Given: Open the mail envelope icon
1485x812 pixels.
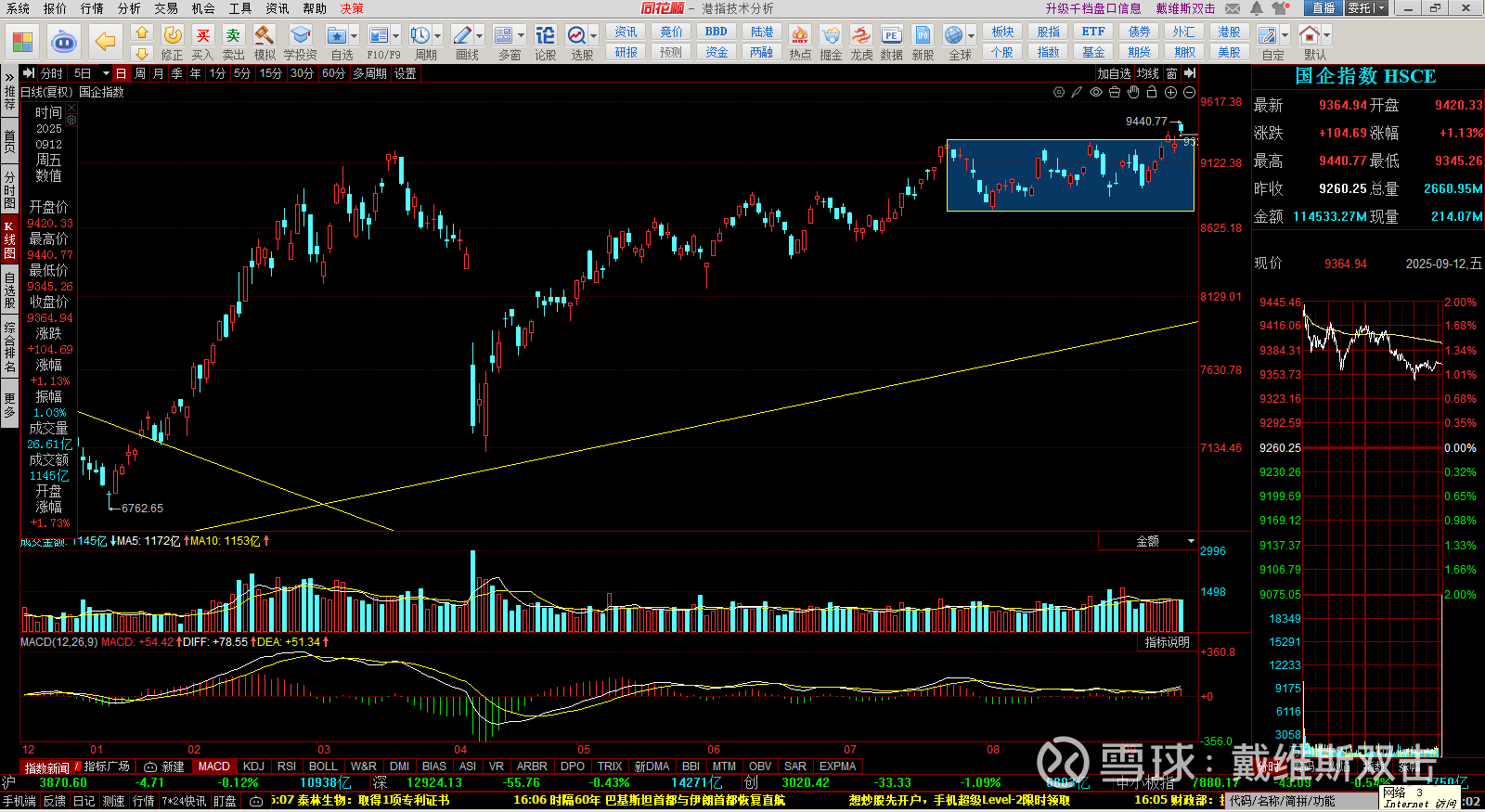Looking at the screenshot, I should 1233,8.
